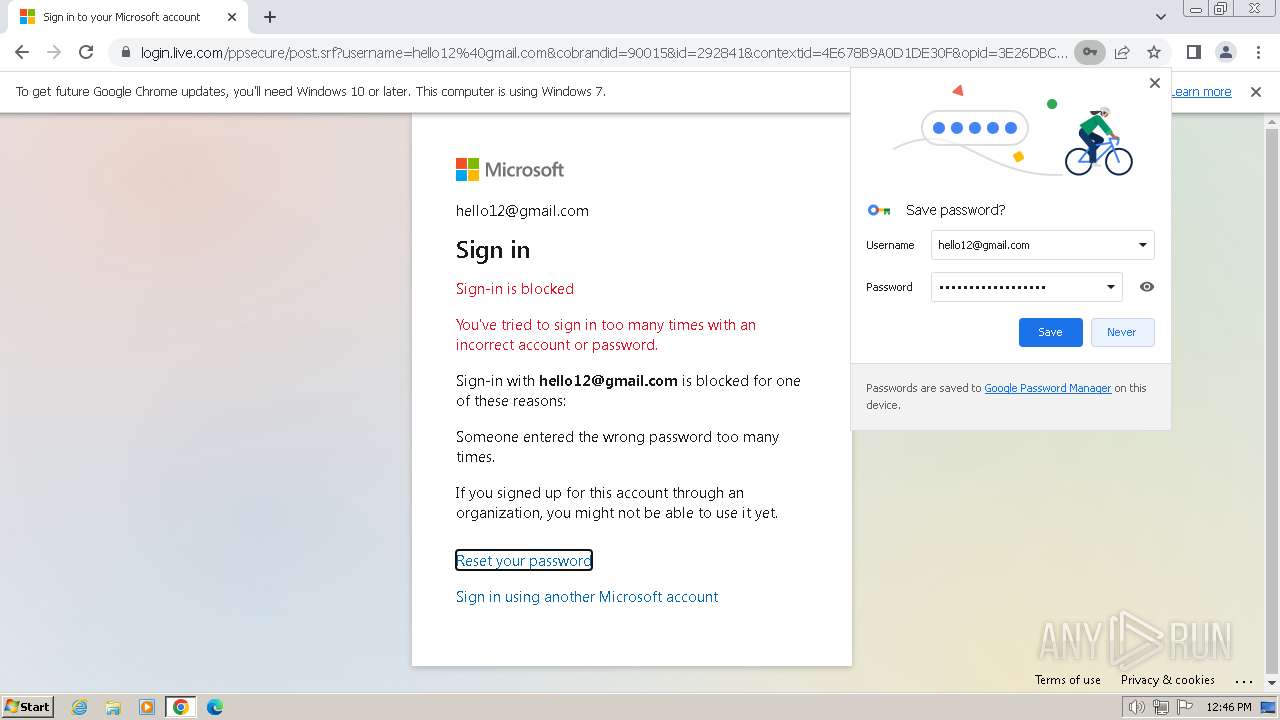Launch Internet Explorer from taskbar
Image resolution: width=1280 pixels, height=720 pixels.
(80, 707)
